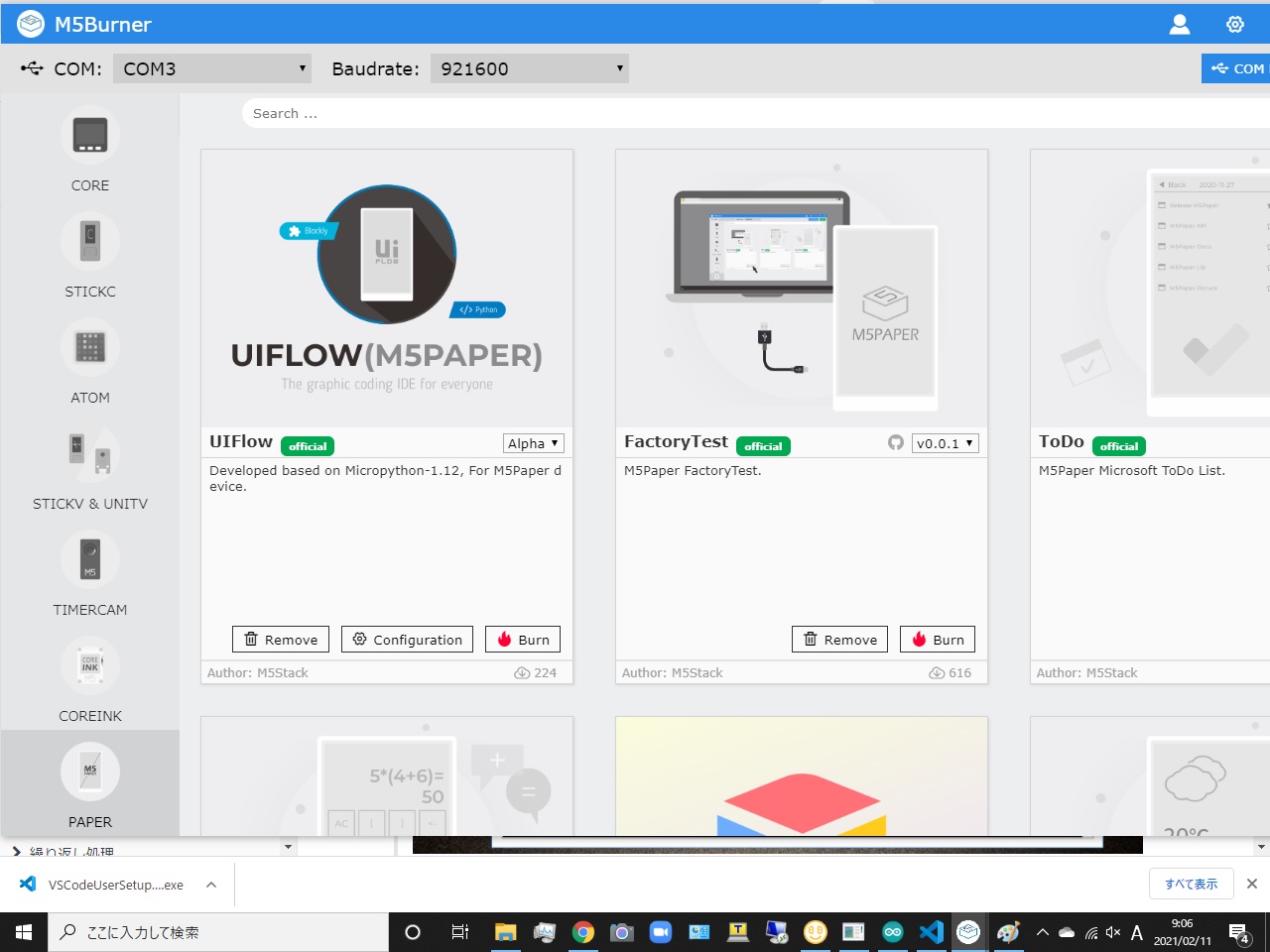Open FactoryTest GitHub repository icon
The image size is (1270, 952).
(x=896, y=443)
